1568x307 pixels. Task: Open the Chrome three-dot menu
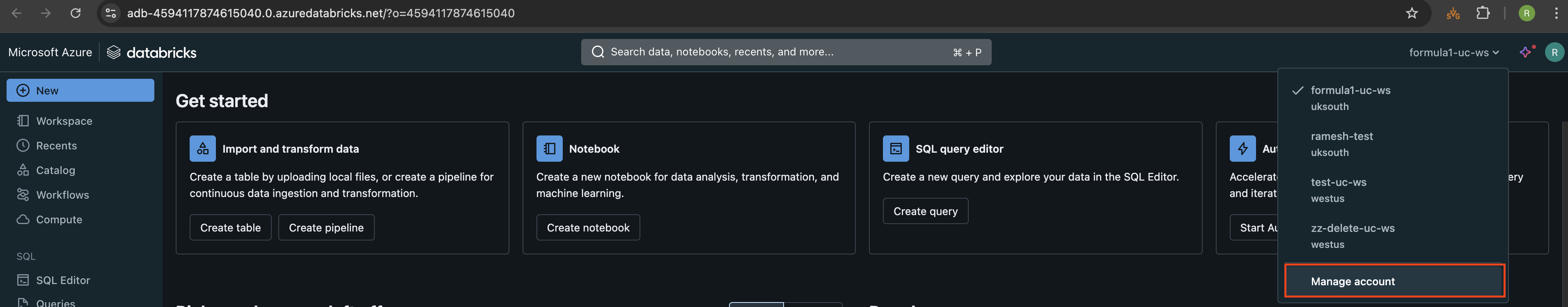coord(1556,13)
